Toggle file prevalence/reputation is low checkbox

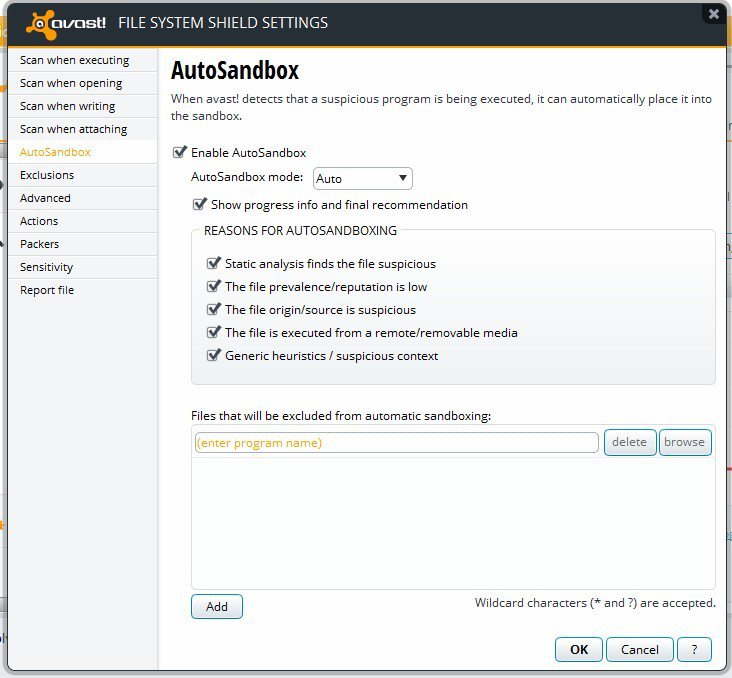(x=214, y=286)
